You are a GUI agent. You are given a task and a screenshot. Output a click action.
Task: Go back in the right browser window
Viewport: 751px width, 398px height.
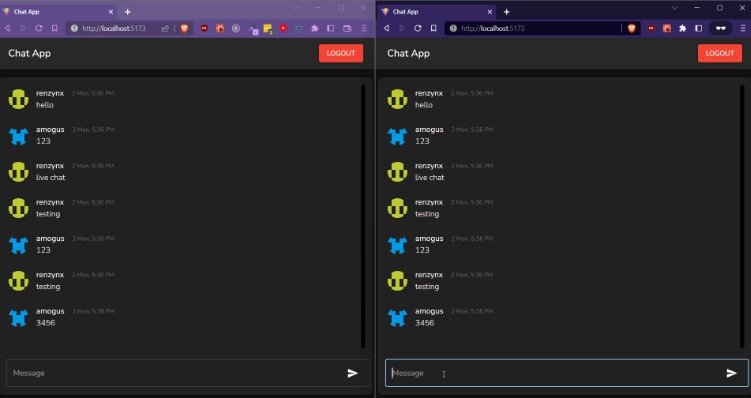pyautogui.click(x=387, y=28)
